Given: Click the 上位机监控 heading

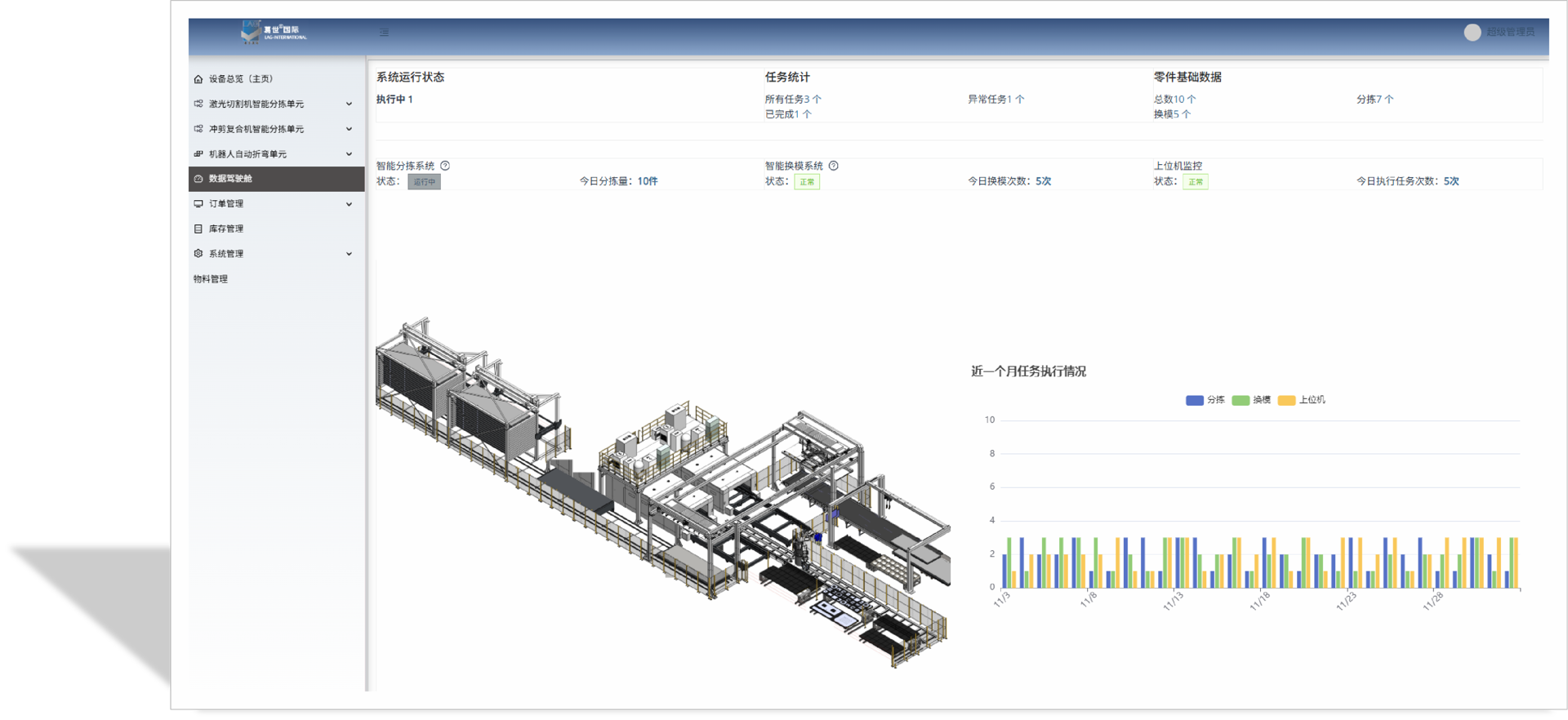Looking at the screenshot, I should tap(1178, 166).
